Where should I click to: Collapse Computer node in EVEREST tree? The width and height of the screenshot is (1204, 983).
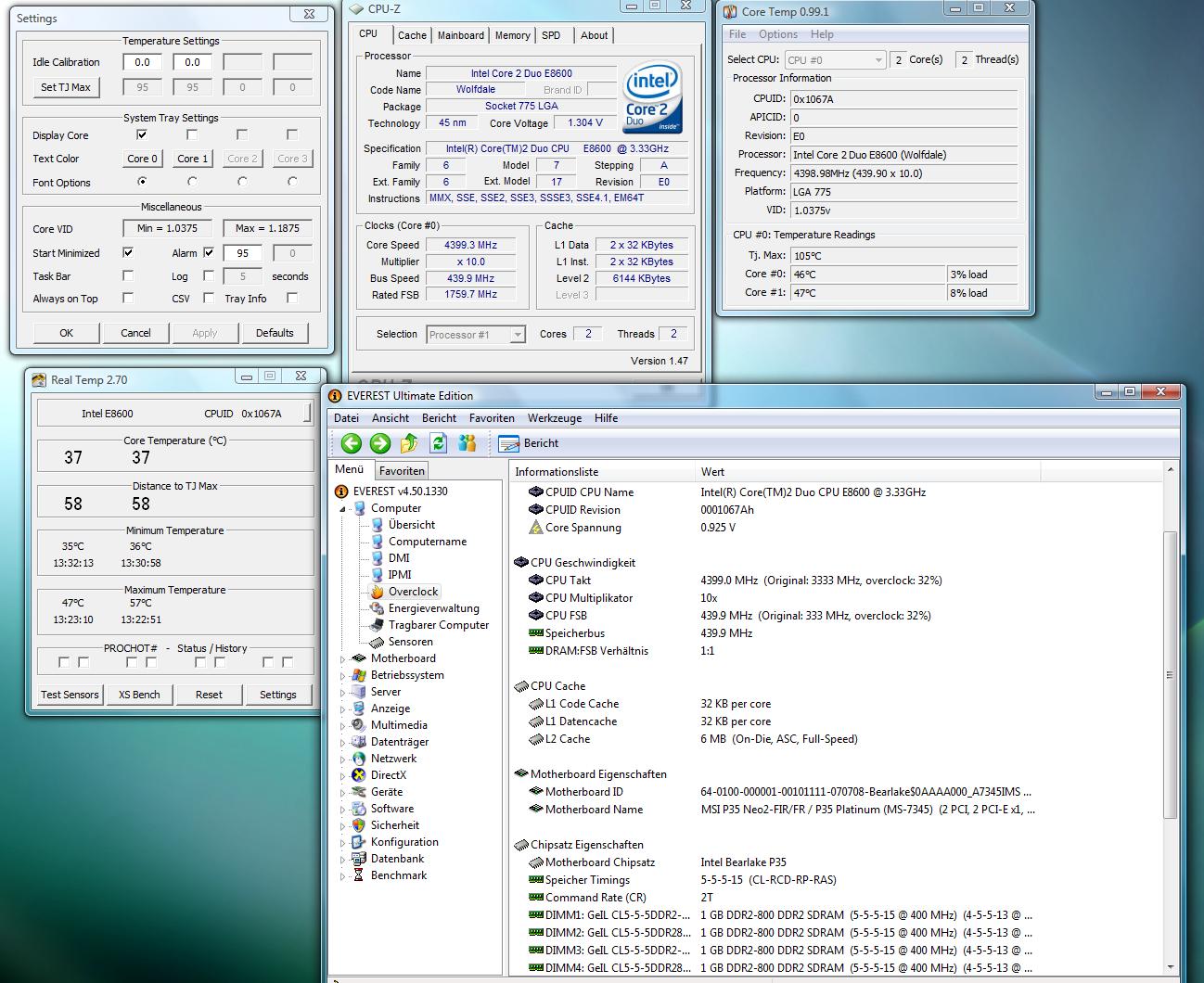(x=342, y=509)
